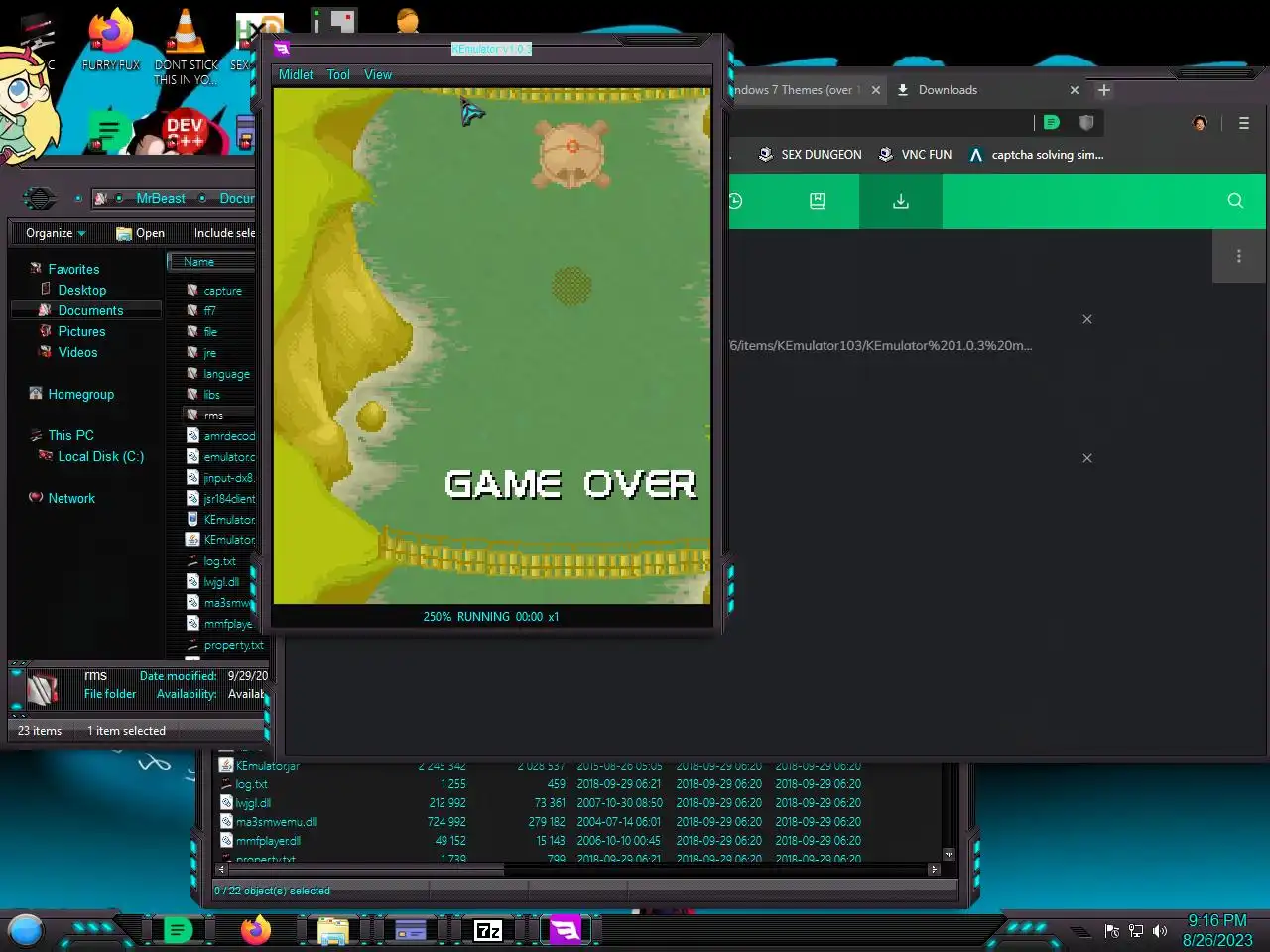
Task: Click Include selected in Explorer toolbar
Action: pyautogui.click(x=224, y=233)
